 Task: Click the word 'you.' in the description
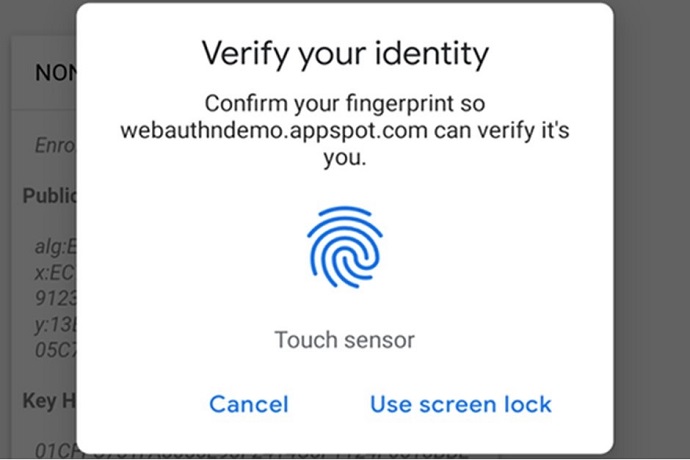(x=345, y=158)
